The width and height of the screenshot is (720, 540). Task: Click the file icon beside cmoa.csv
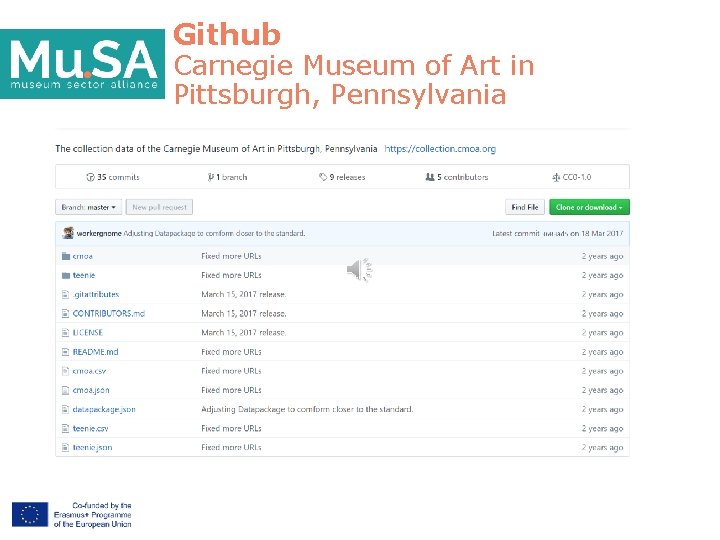pos(65,371)
